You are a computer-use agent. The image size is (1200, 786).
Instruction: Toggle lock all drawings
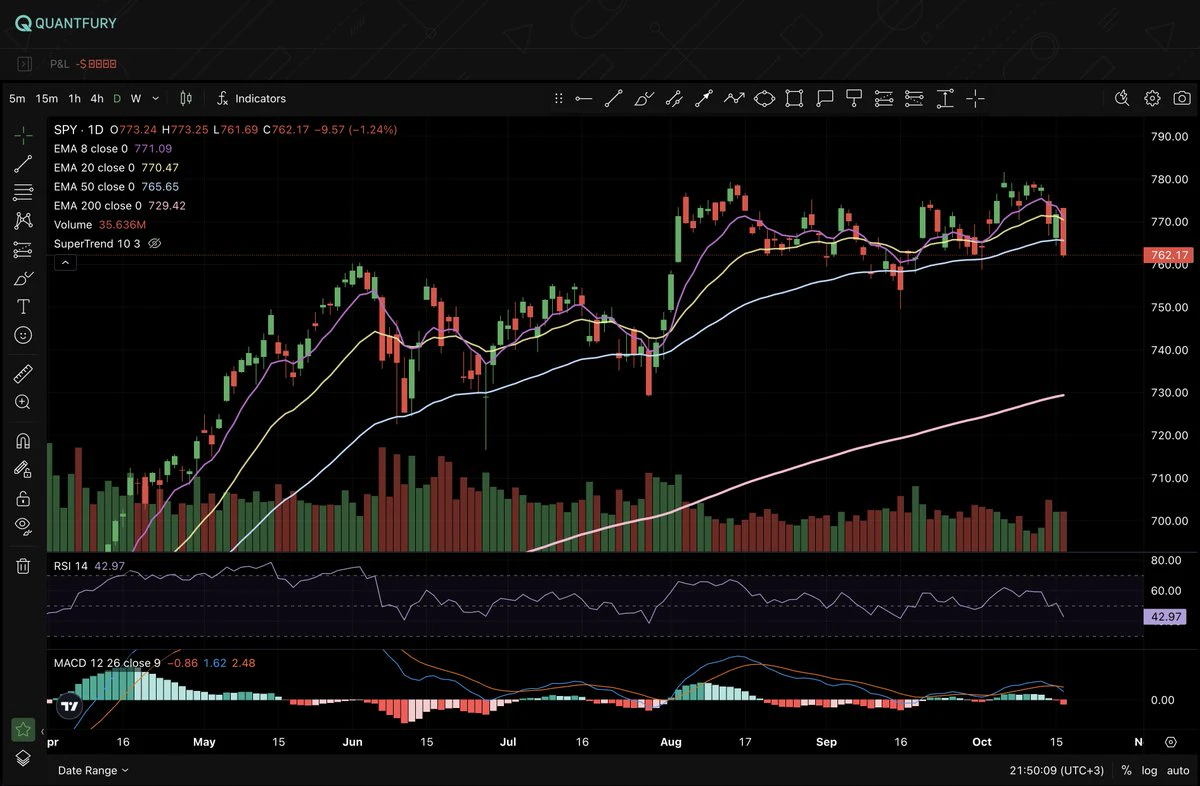tap(23, 497)
